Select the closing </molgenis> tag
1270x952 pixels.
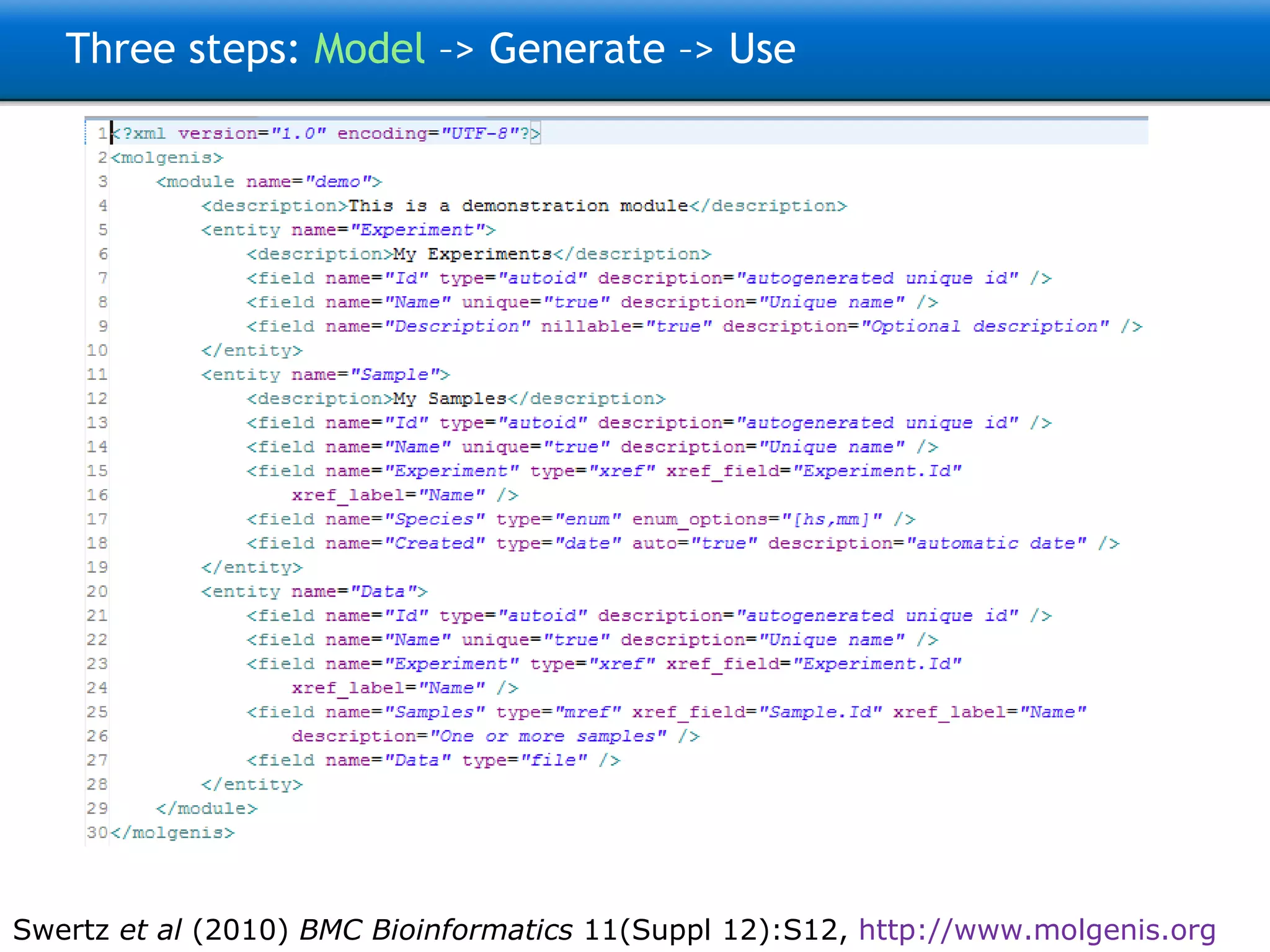[172, 833]
